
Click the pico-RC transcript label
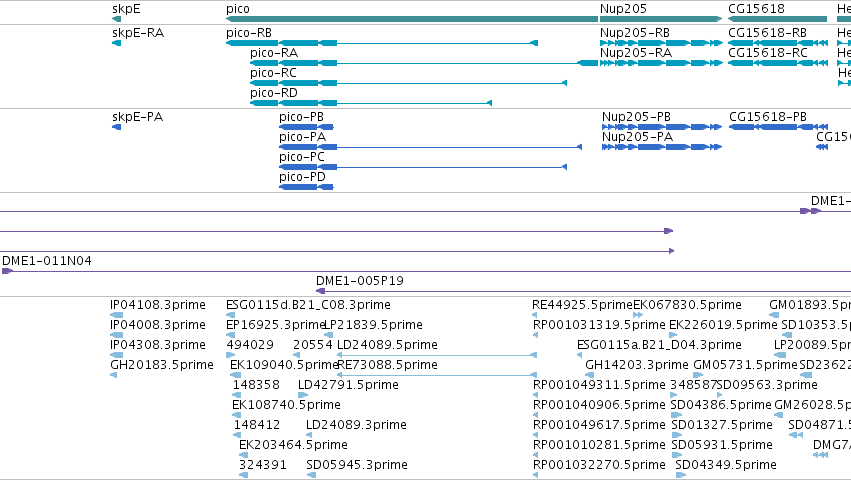coord(273,73)
